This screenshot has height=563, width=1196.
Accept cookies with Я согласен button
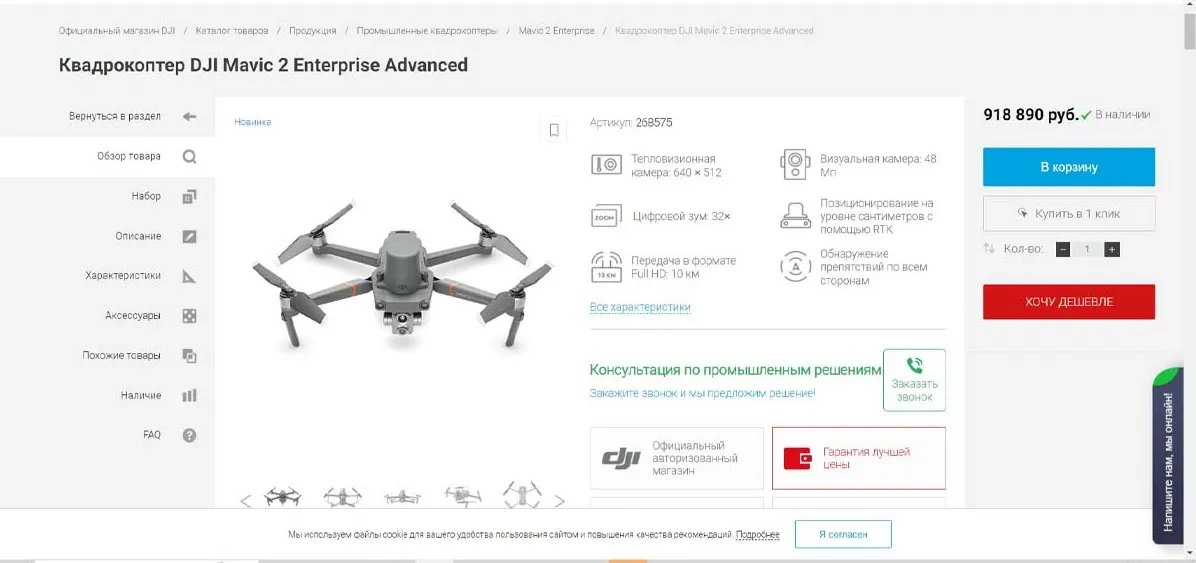click(x=843, y=534)
